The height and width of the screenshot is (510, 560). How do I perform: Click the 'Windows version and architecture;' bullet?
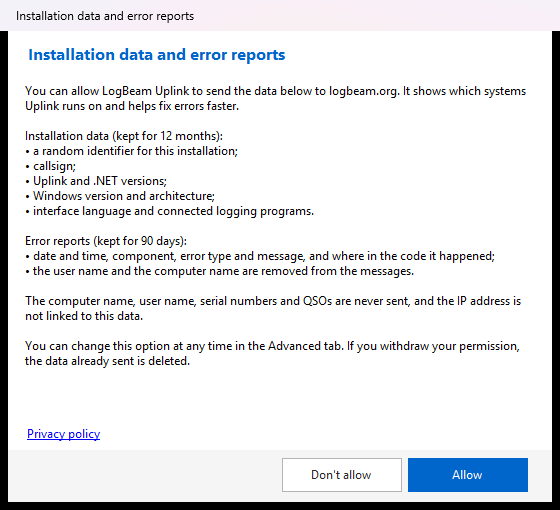120,196
